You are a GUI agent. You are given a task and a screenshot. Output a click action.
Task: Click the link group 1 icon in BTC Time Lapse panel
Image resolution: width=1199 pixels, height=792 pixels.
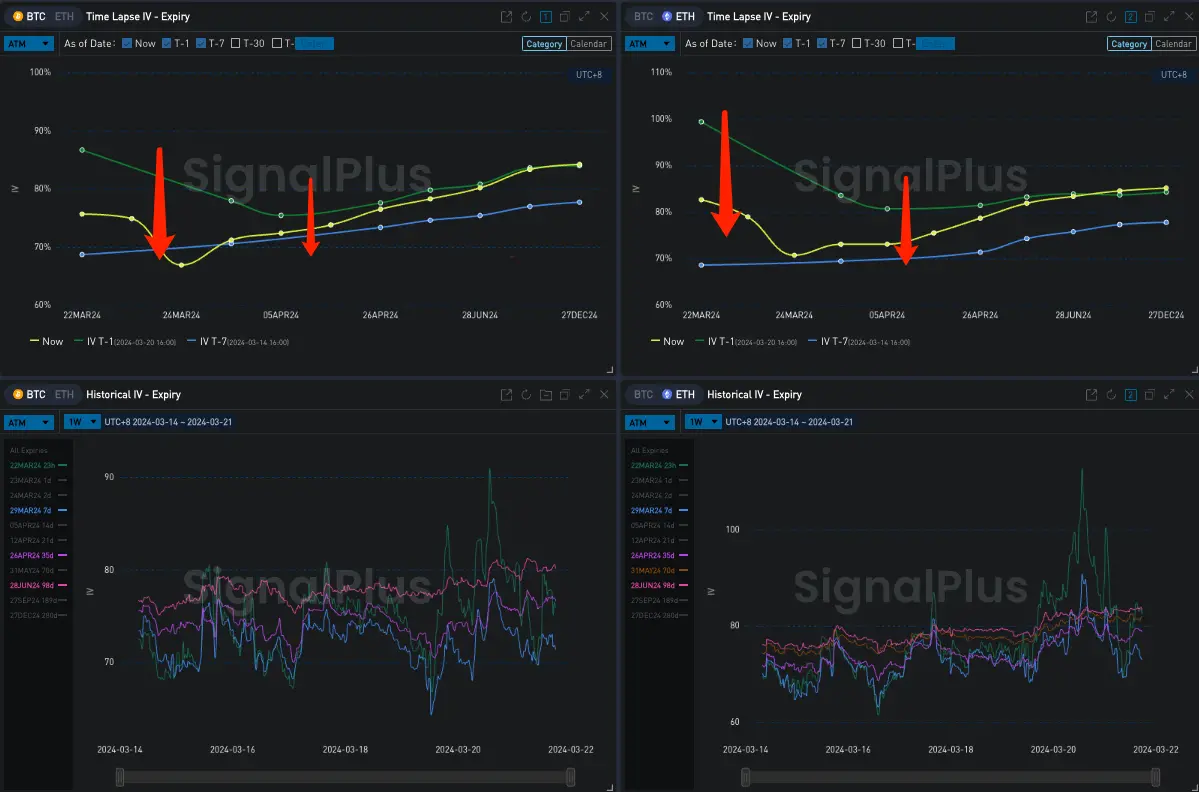pyautogui.click(x=545, y=17)
